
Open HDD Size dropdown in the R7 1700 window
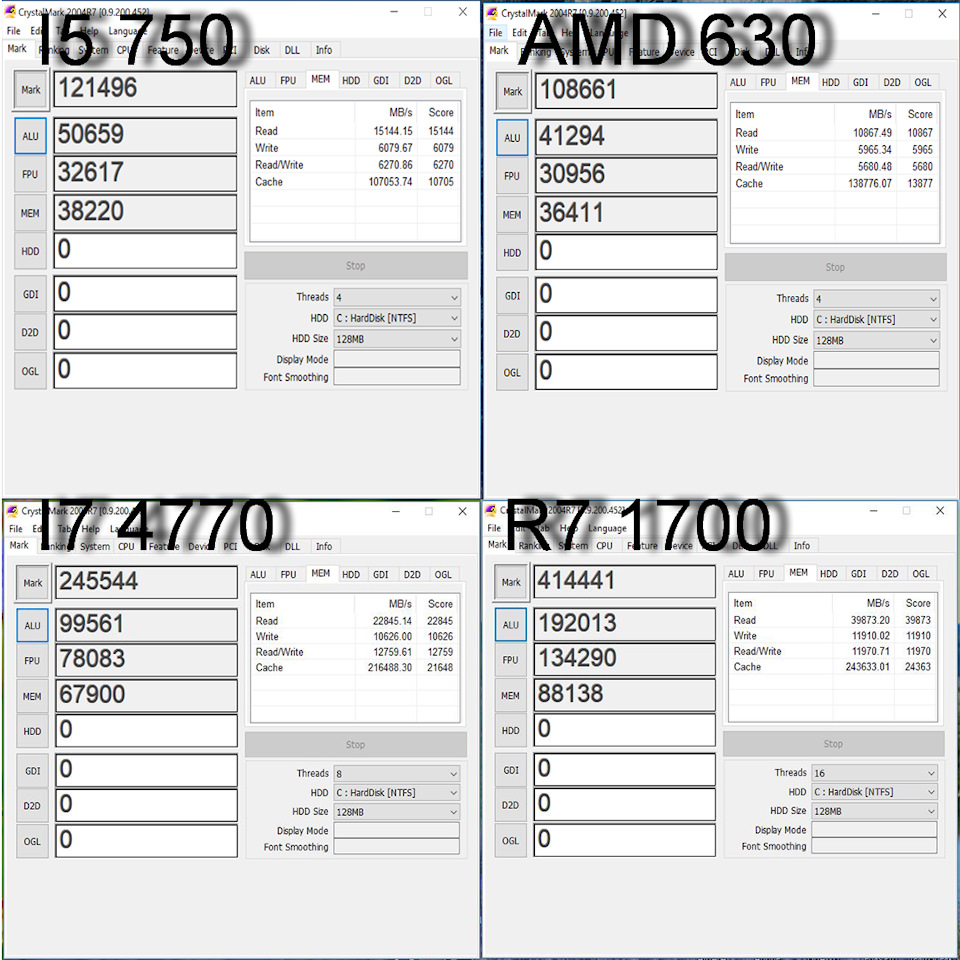874,811
